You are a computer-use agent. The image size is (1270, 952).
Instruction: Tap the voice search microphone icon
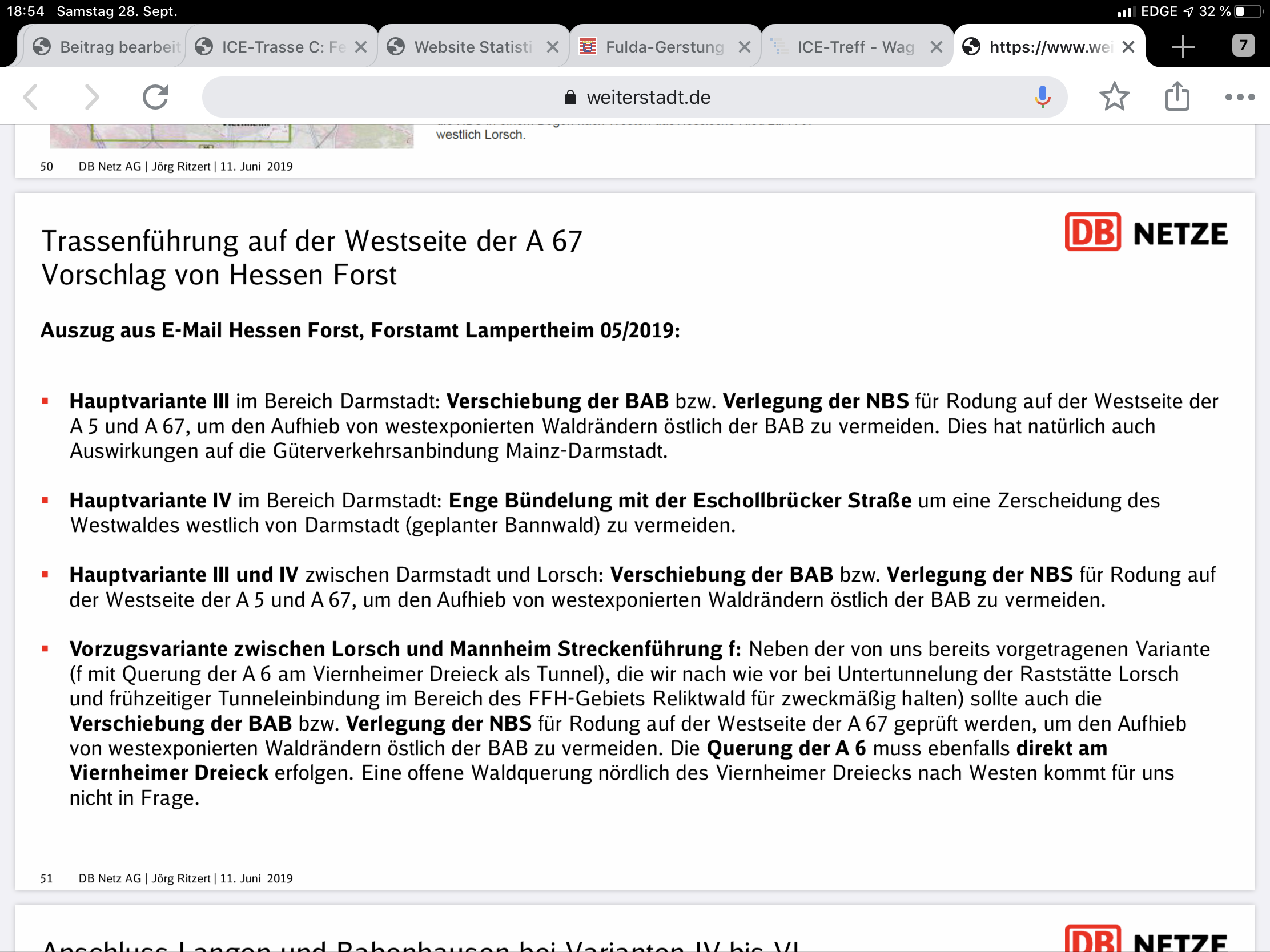tap(1042, 97)
